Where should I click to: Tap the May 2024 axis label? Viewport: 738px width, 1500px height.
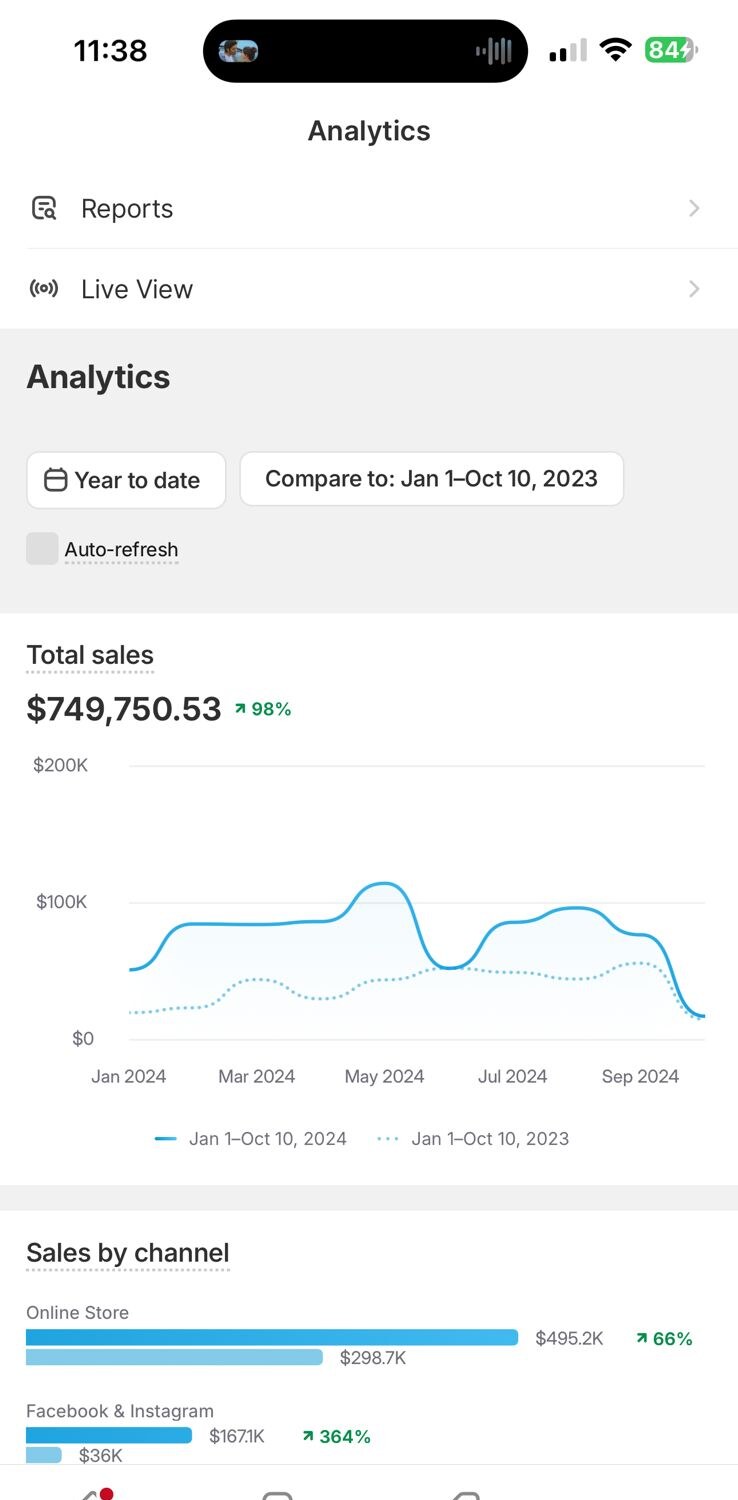pos(384,1076)
